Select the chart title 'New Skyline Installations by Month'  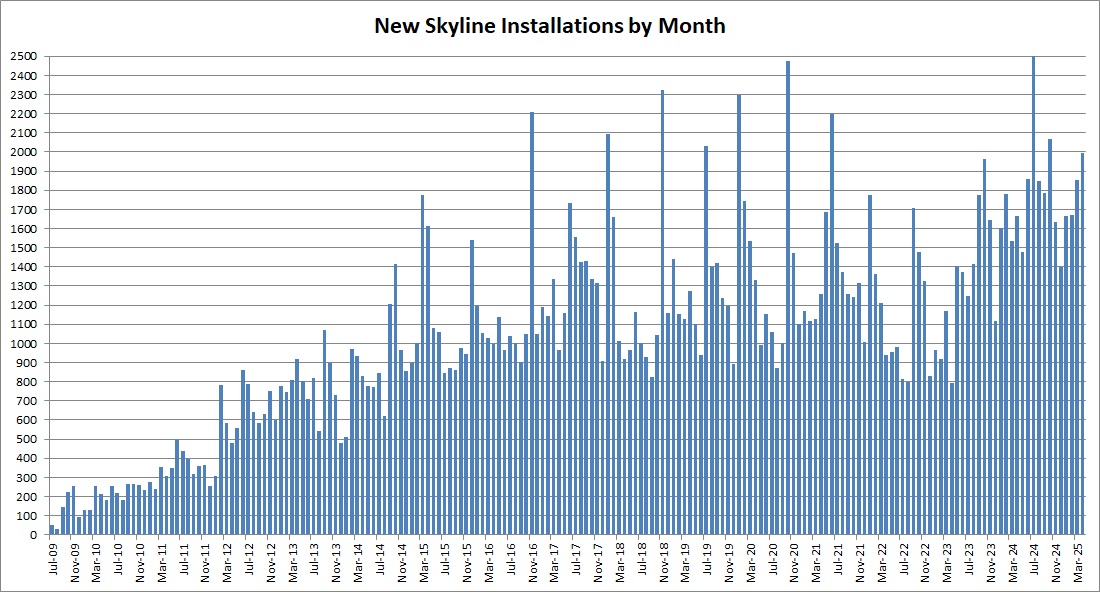tap(549, 26)
